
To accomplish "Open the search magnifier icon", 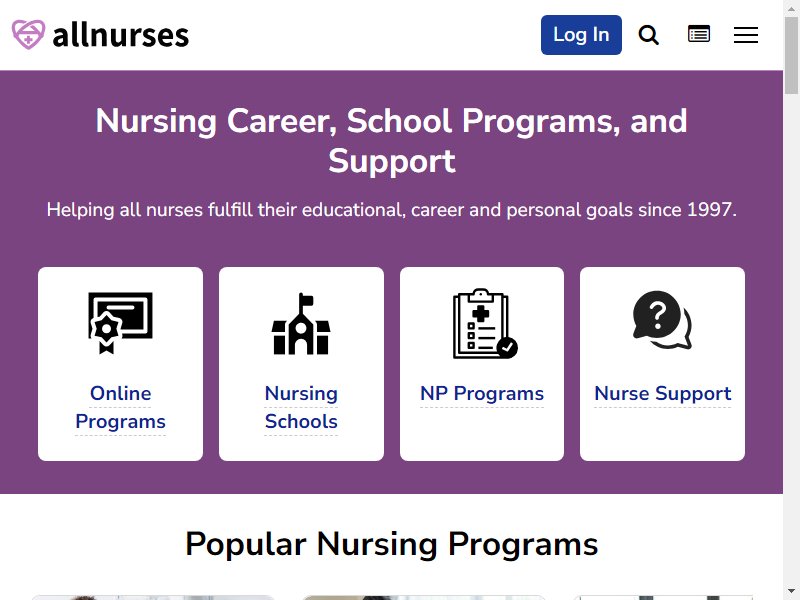I will tap(648, 35).
